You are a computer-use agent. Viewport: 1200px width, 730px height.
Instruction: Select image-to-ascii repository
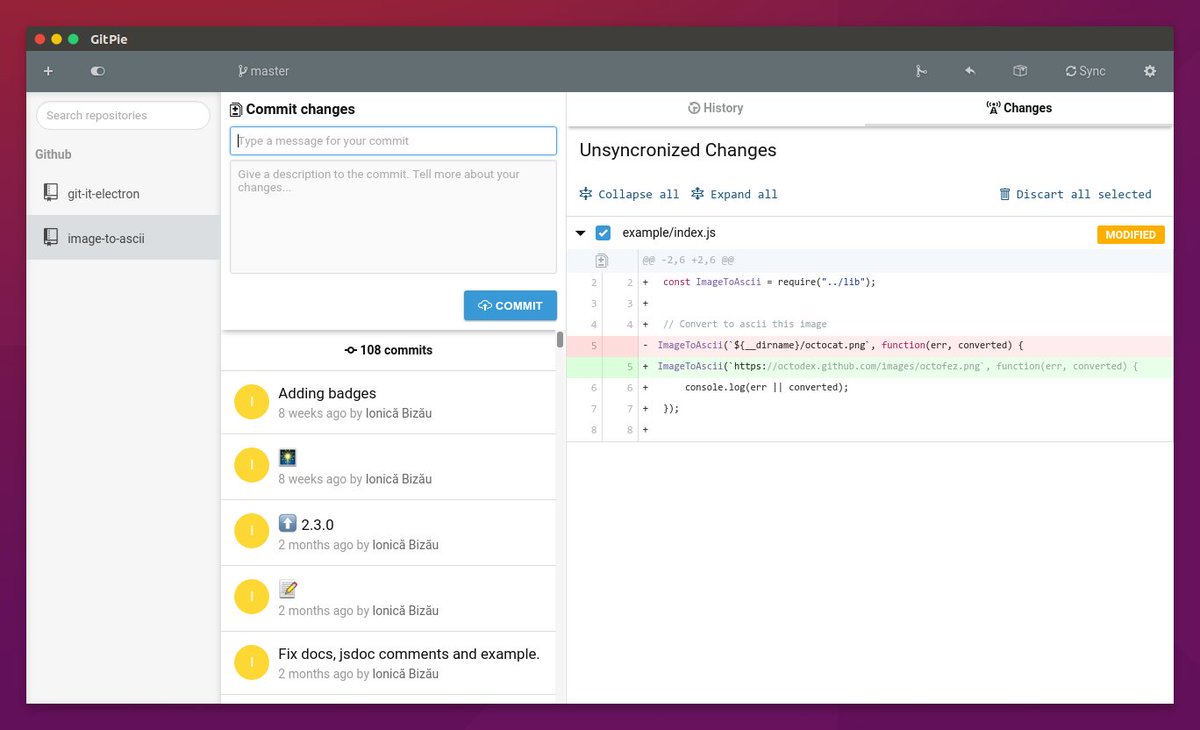point(123,238)
